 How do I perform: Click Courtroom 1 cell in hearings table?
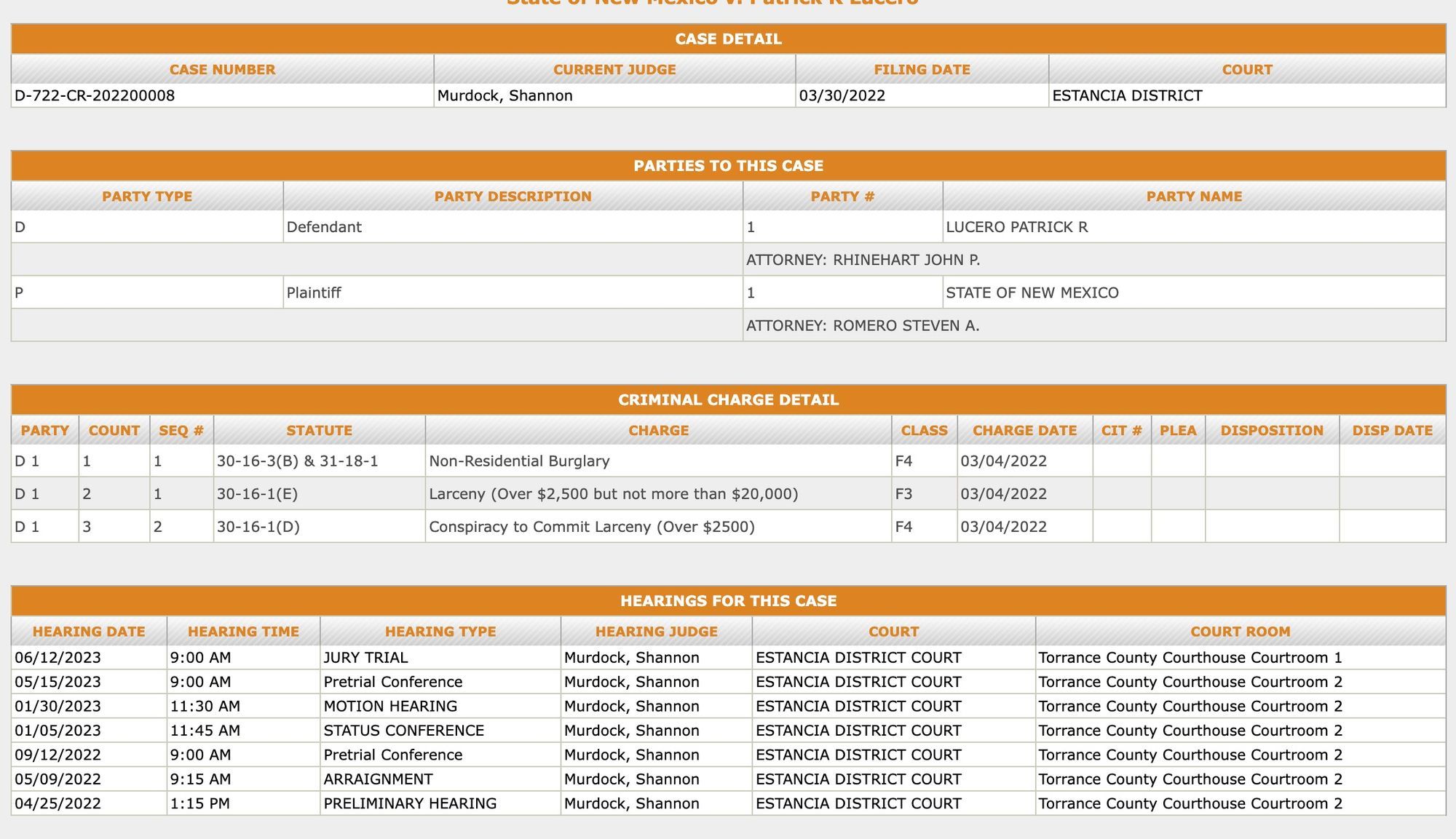point(1190,658)
